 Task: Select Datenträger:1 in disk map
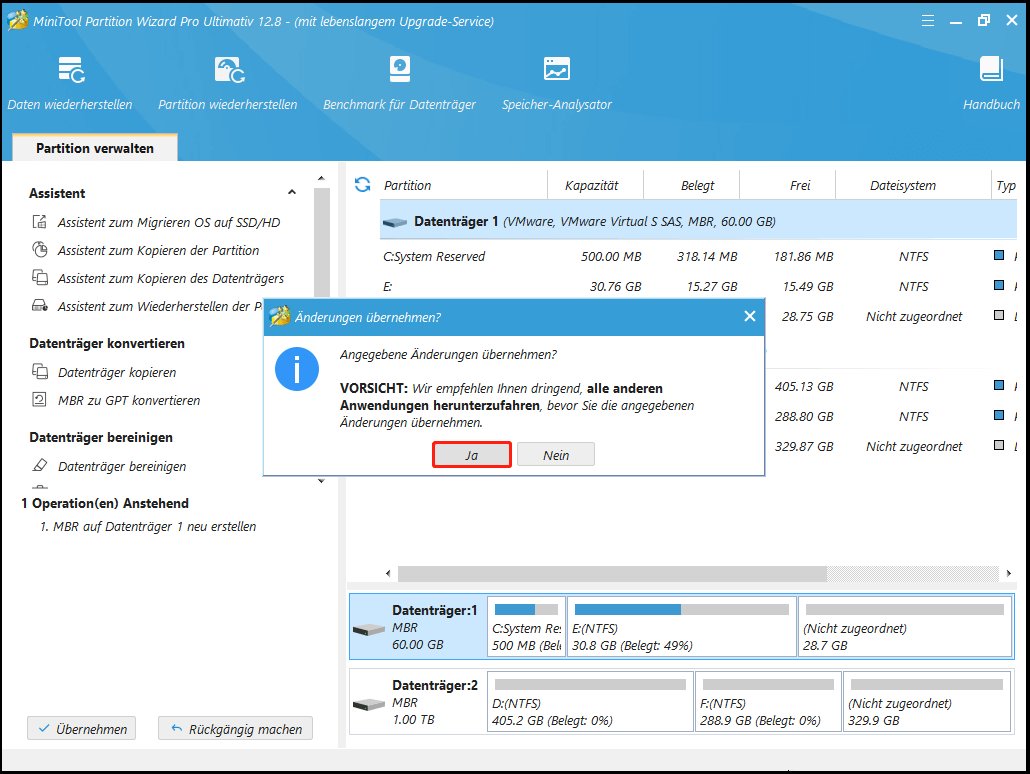pos(418,627)
